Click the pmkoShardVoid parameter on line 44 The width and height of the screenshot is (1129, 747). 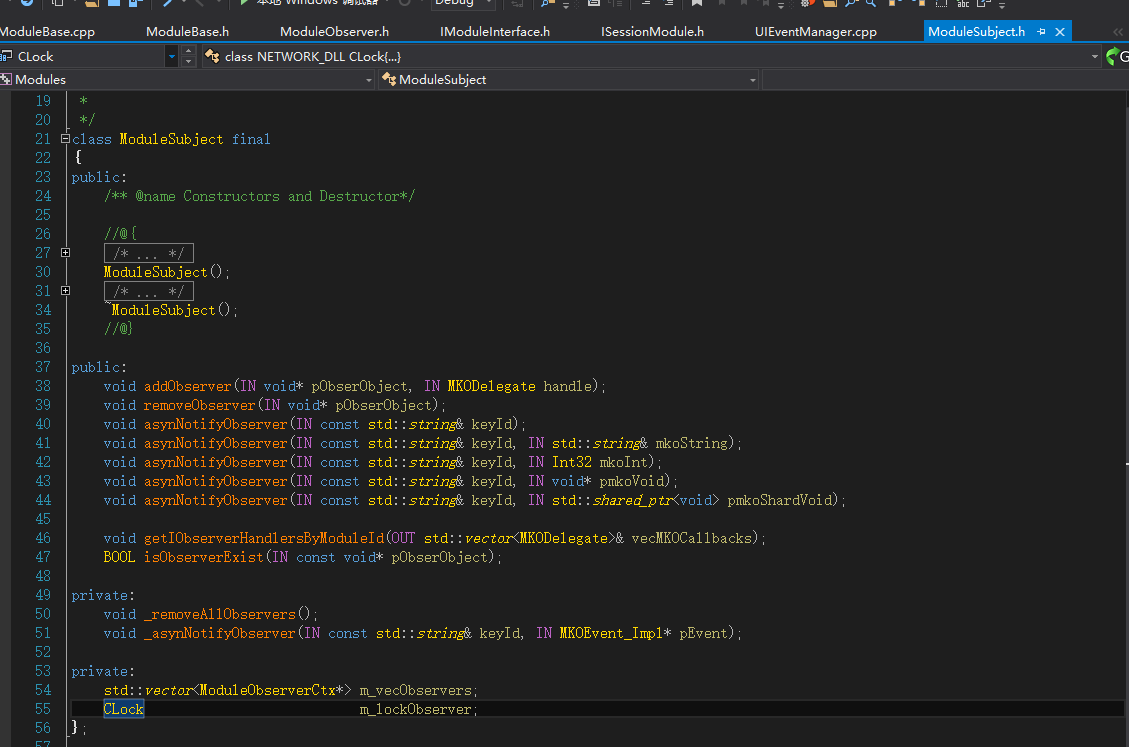[779, 500]
